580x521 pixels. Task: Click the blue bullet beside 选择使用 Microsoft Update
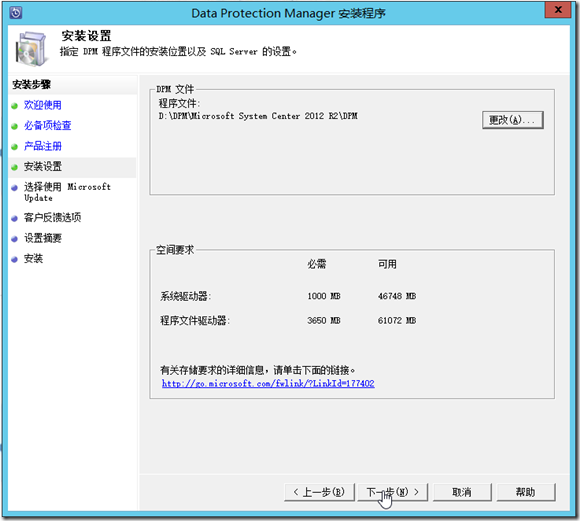14,188
